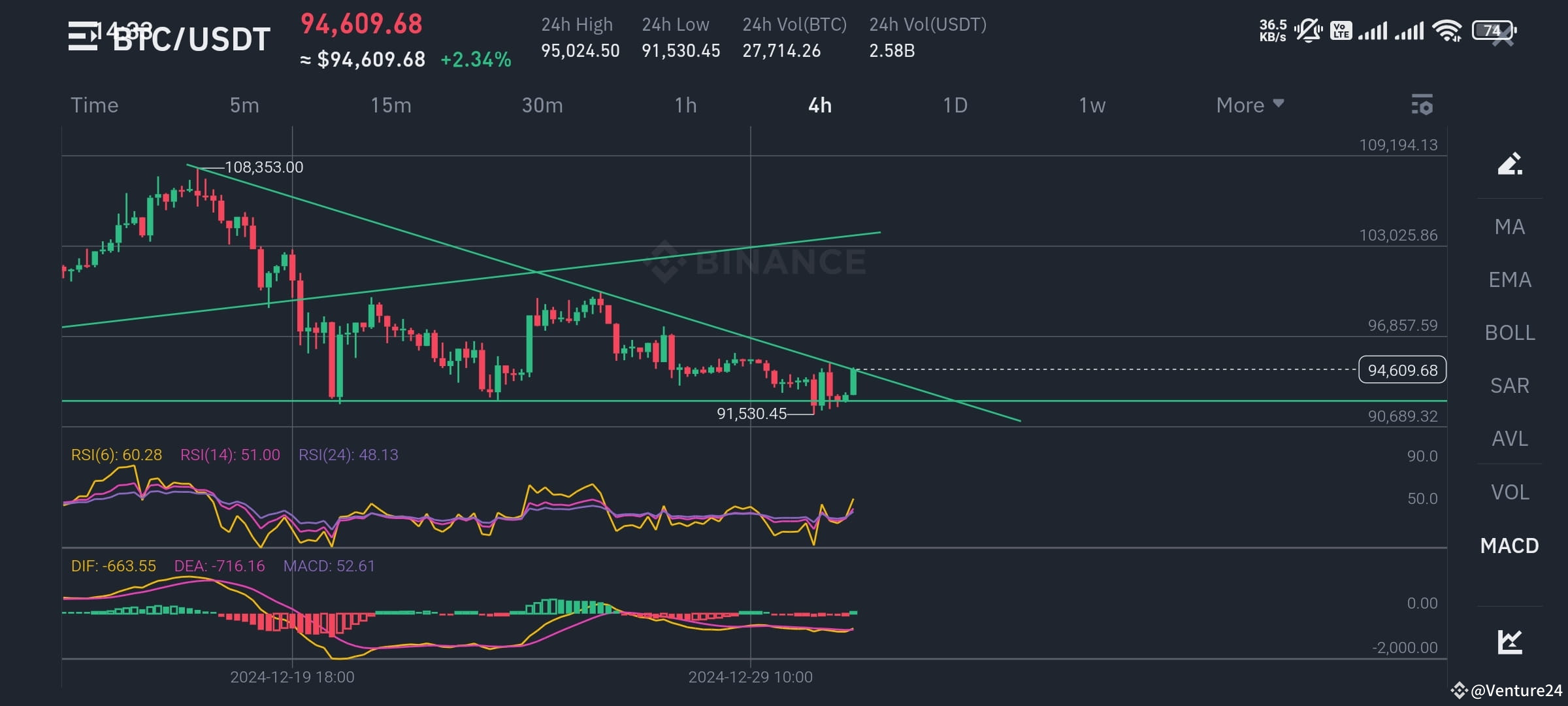
Task: Tap the DIF: -663.55 label
Action: (x=114, y=566)
